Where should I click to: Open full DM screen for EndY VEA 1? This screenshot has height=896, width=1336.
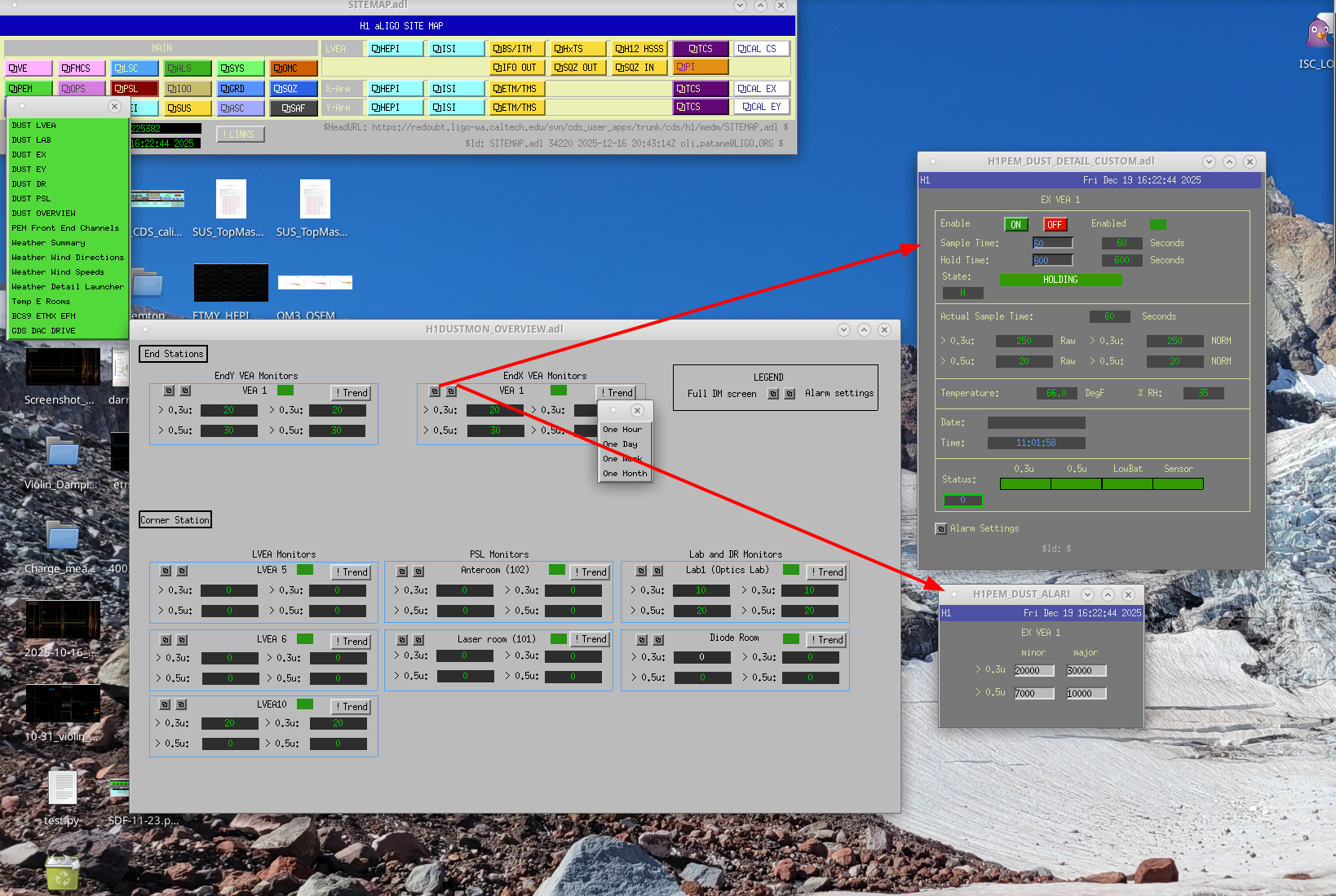[169, 391]
